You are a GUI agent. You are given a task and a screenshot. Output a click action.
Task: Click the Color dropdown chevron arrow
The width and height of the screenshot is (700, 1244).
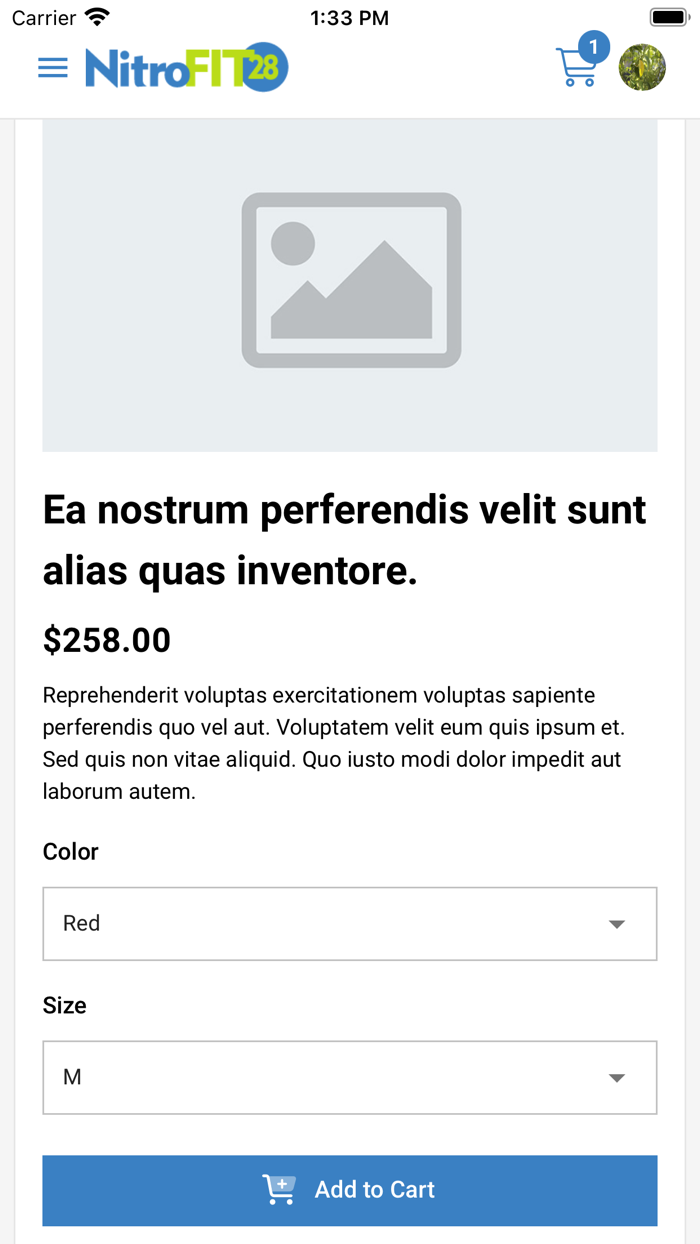click(618, 923)
